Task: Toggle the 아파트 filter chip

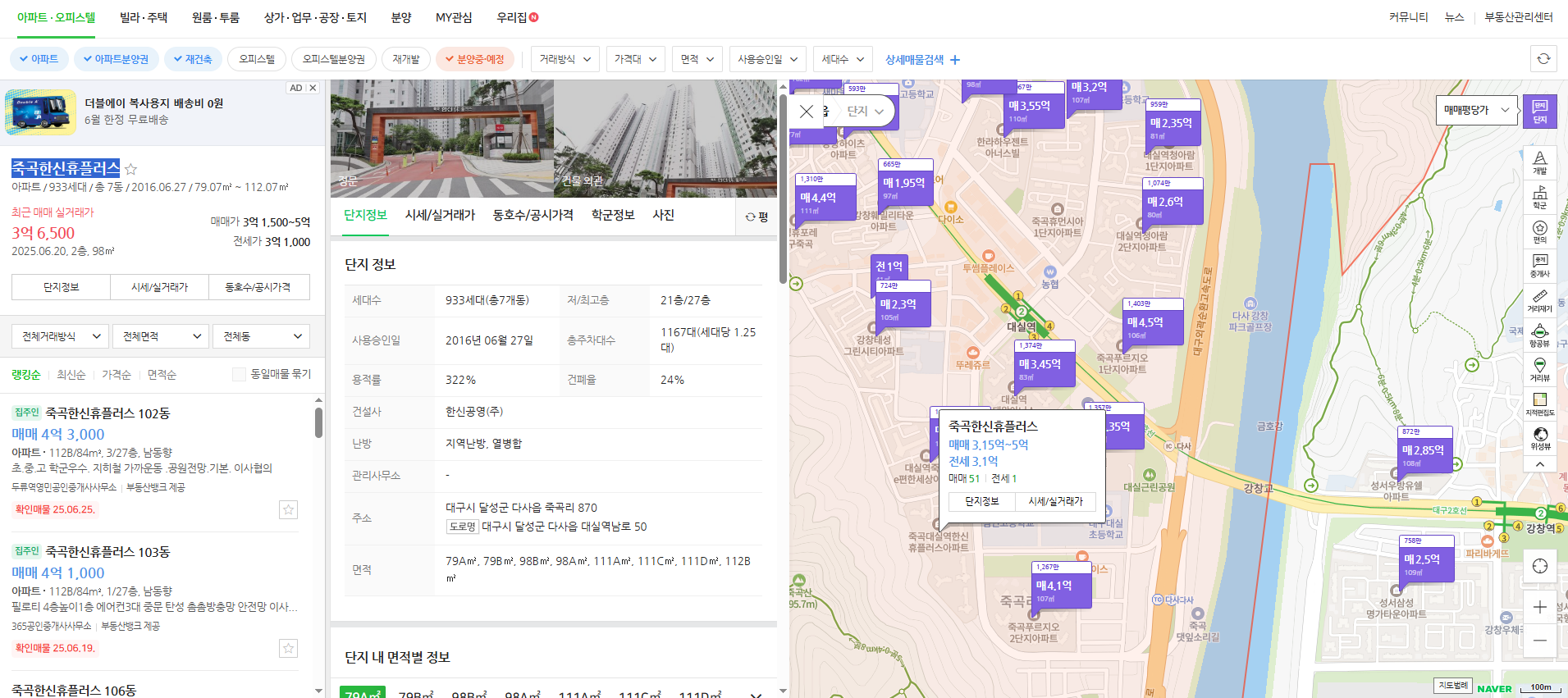Action: pyautogui.click(x=39, y=59)
